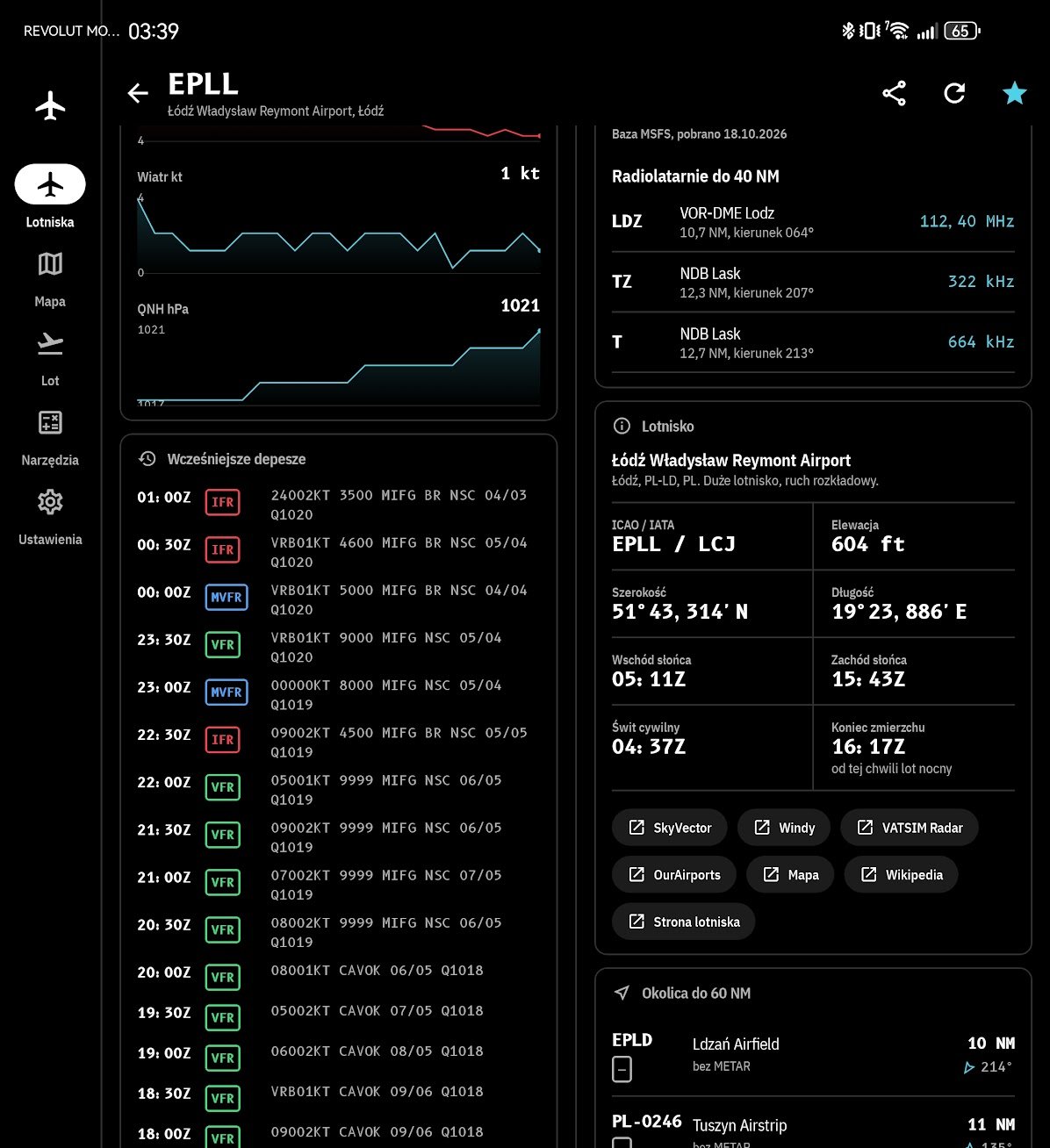Tap the navigation icon beside Okolica do 60 NM
Image resolution: width=1050 pixels, height=1148 pixels.
pos(622,994)
